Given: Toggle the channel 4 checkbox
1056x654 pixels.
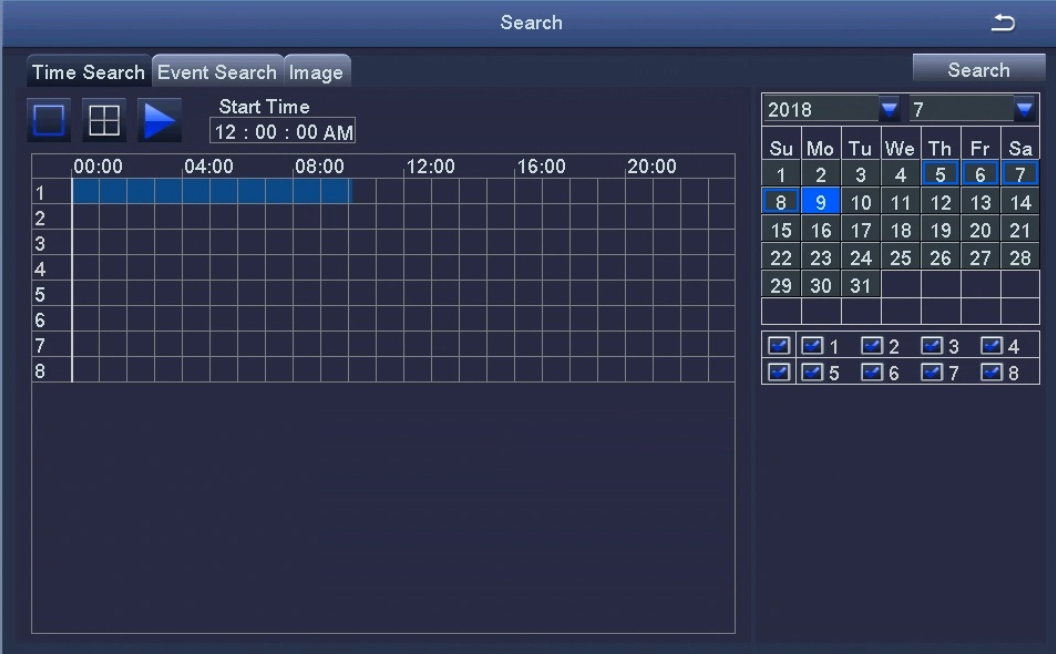Looking at the screenshot, I should [991, 346].
